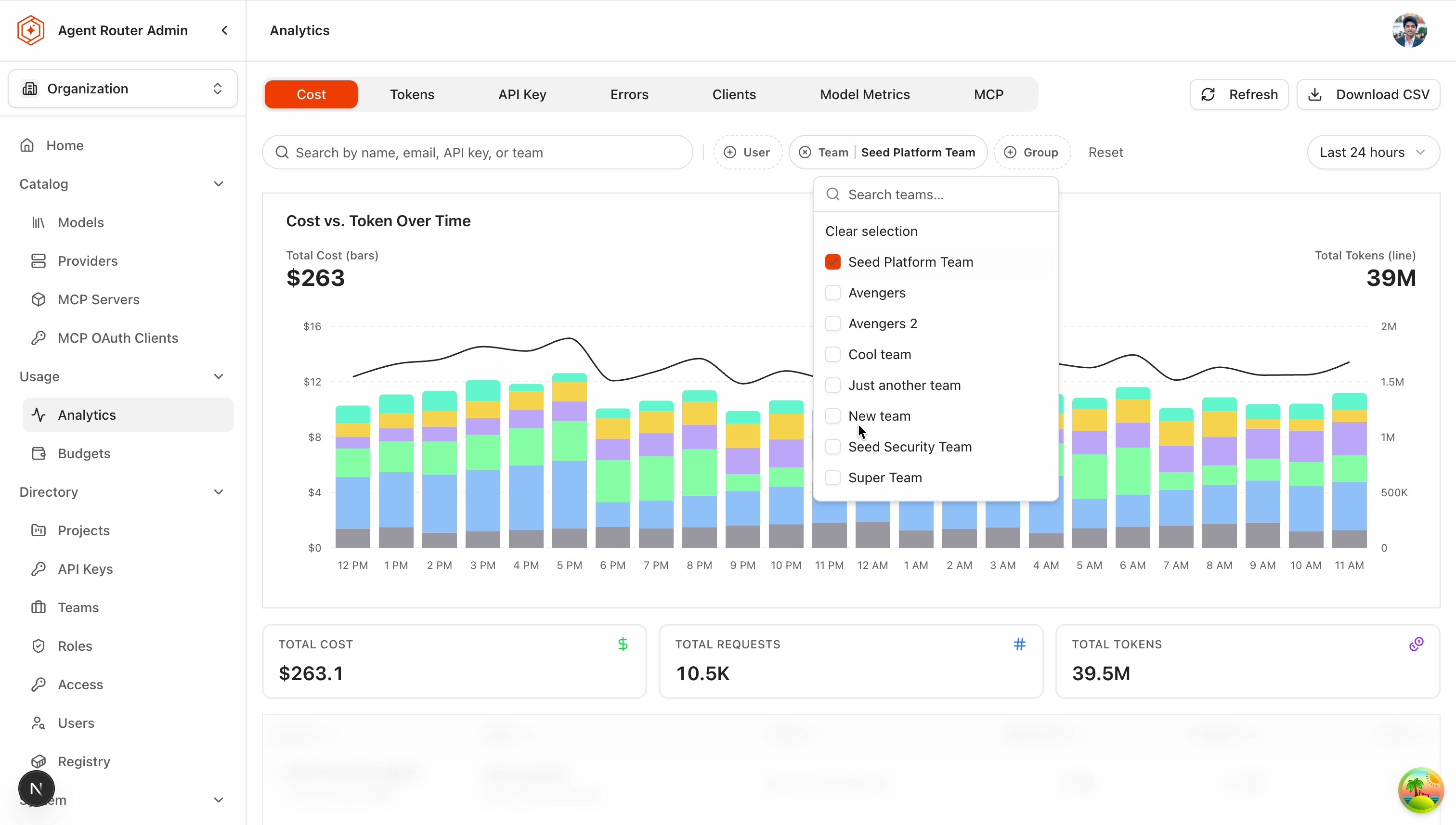
Task: Switch to the MCP tab
Action: point(988,95)
